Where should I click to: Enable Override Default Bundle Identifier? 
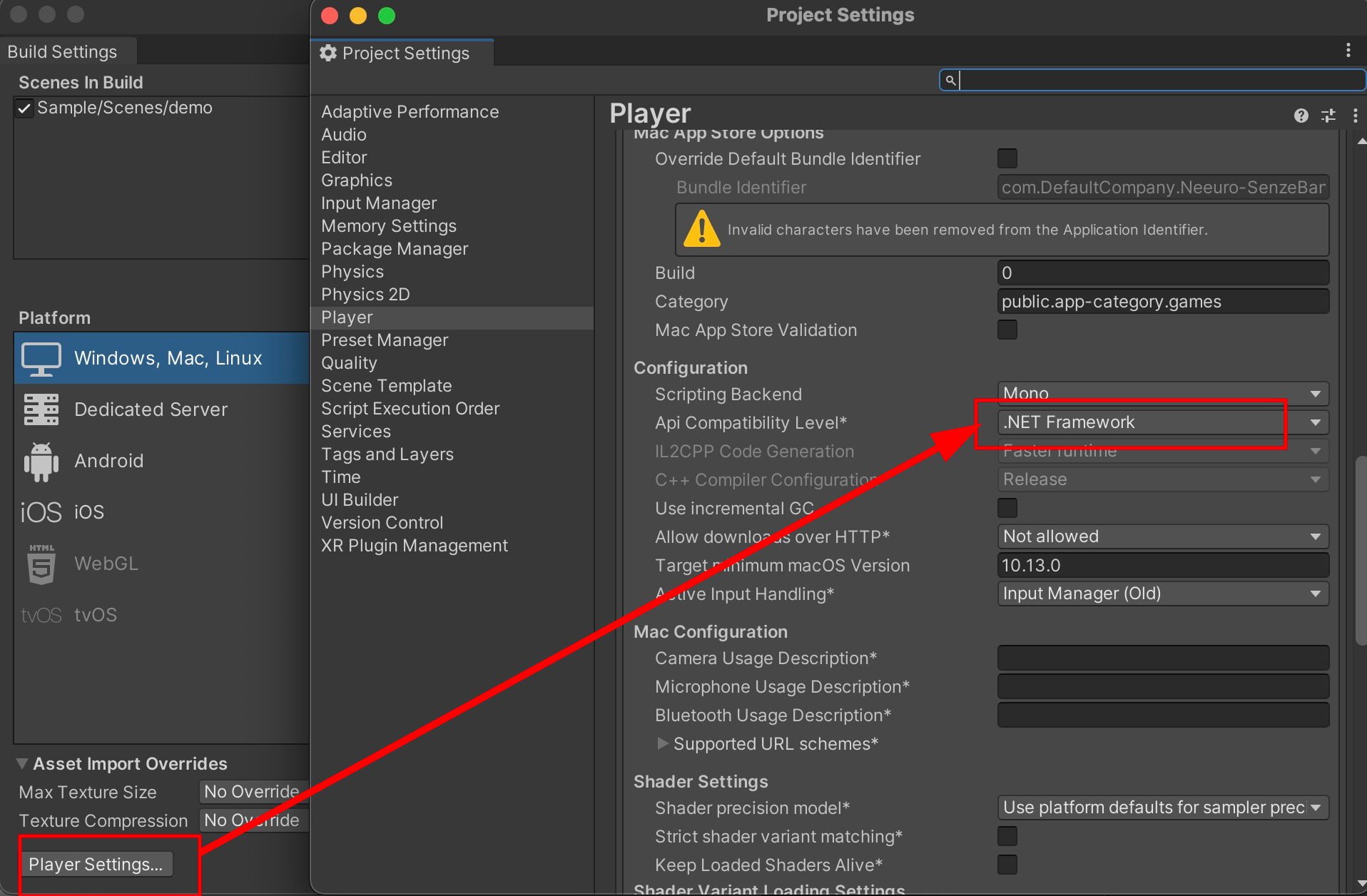point(1007,158)
